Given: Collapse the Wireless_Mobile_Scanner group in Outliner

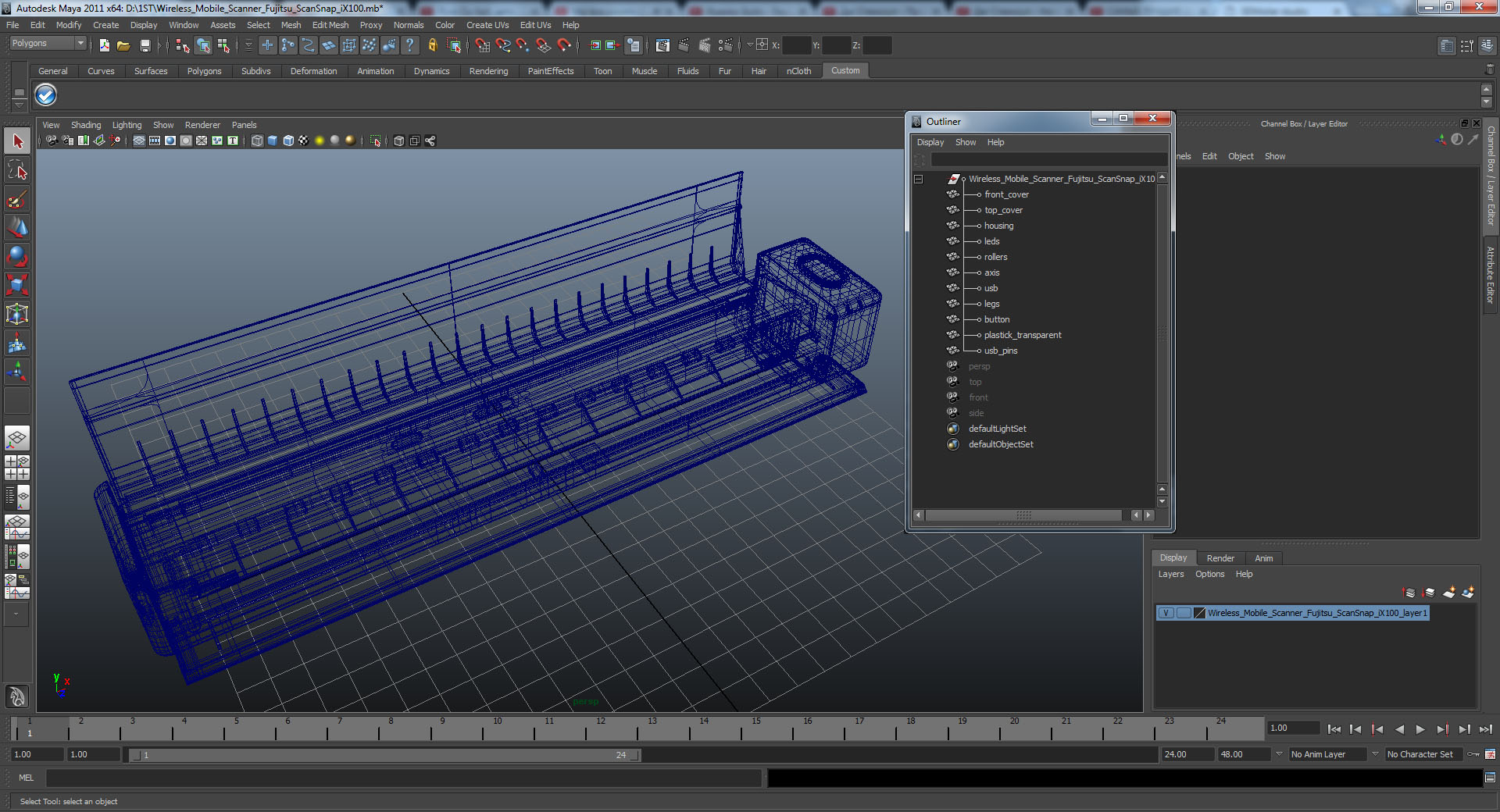Looking at the screenshot, I should click(x=919, y=179).
